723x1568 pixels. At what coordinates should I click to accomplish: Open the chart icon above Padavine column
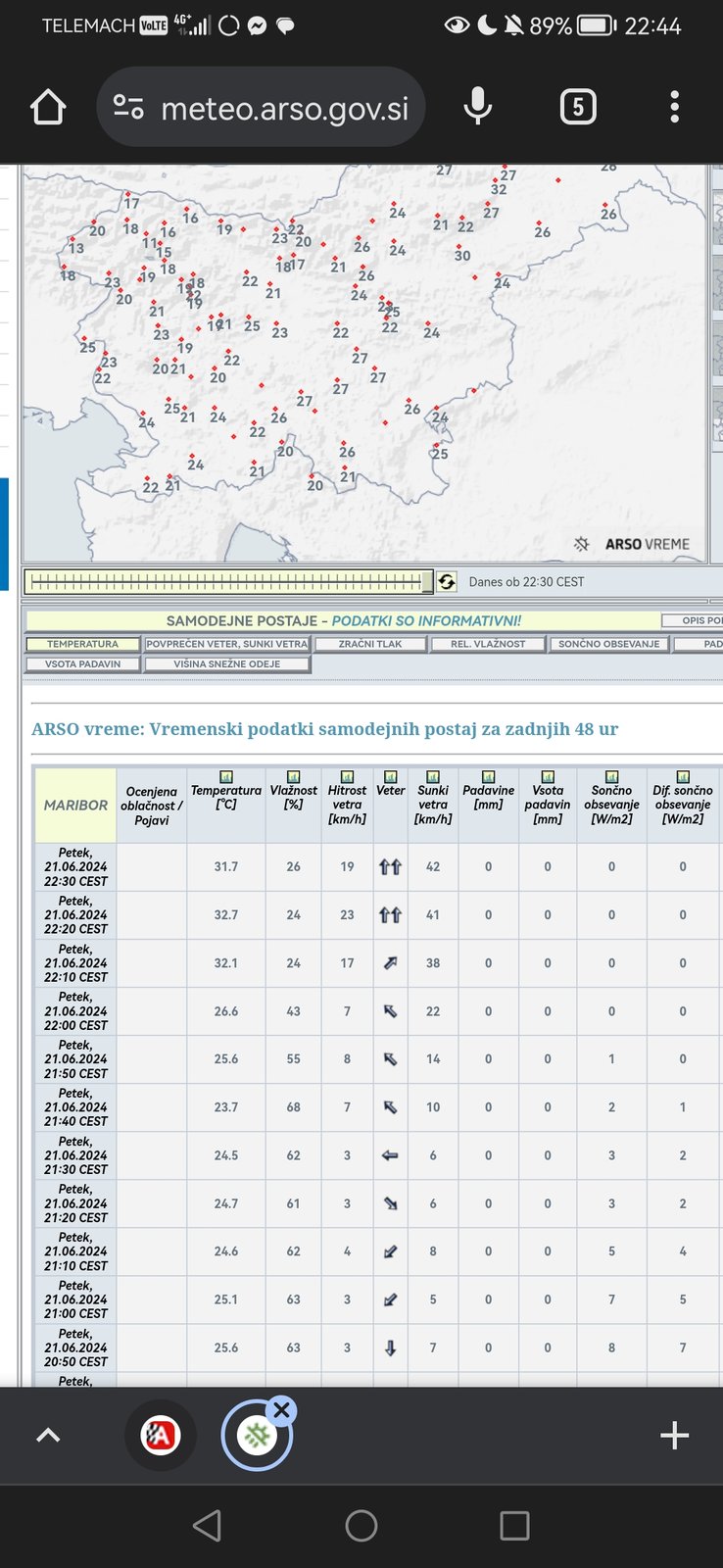pyautogui.click(x=488, y=776)
